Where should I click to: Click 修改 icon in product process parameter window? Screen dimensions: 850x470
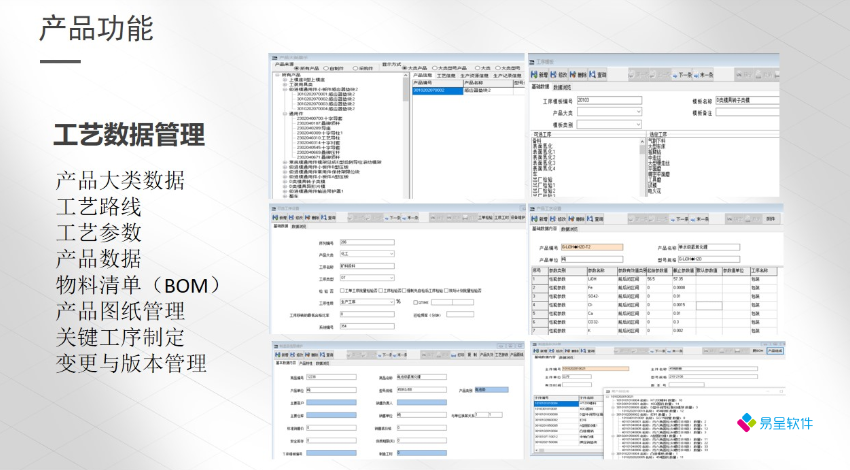pyautogui.click(x=552, y=219)
